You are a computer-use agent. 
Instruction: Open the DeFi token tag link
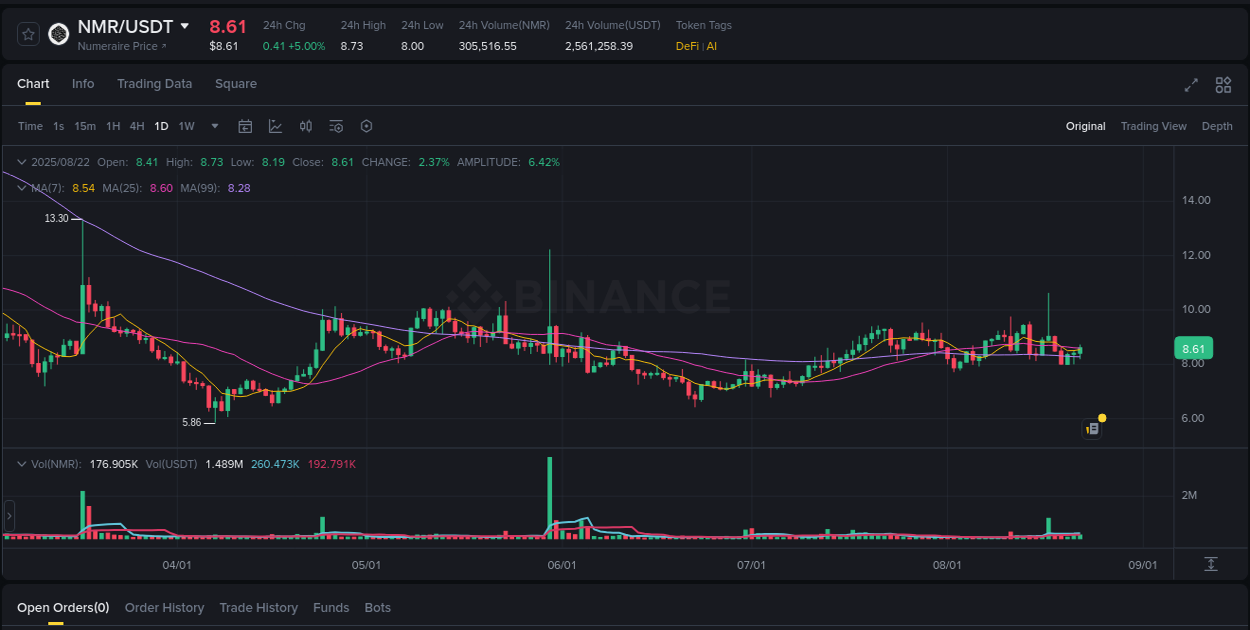[686, 46]
